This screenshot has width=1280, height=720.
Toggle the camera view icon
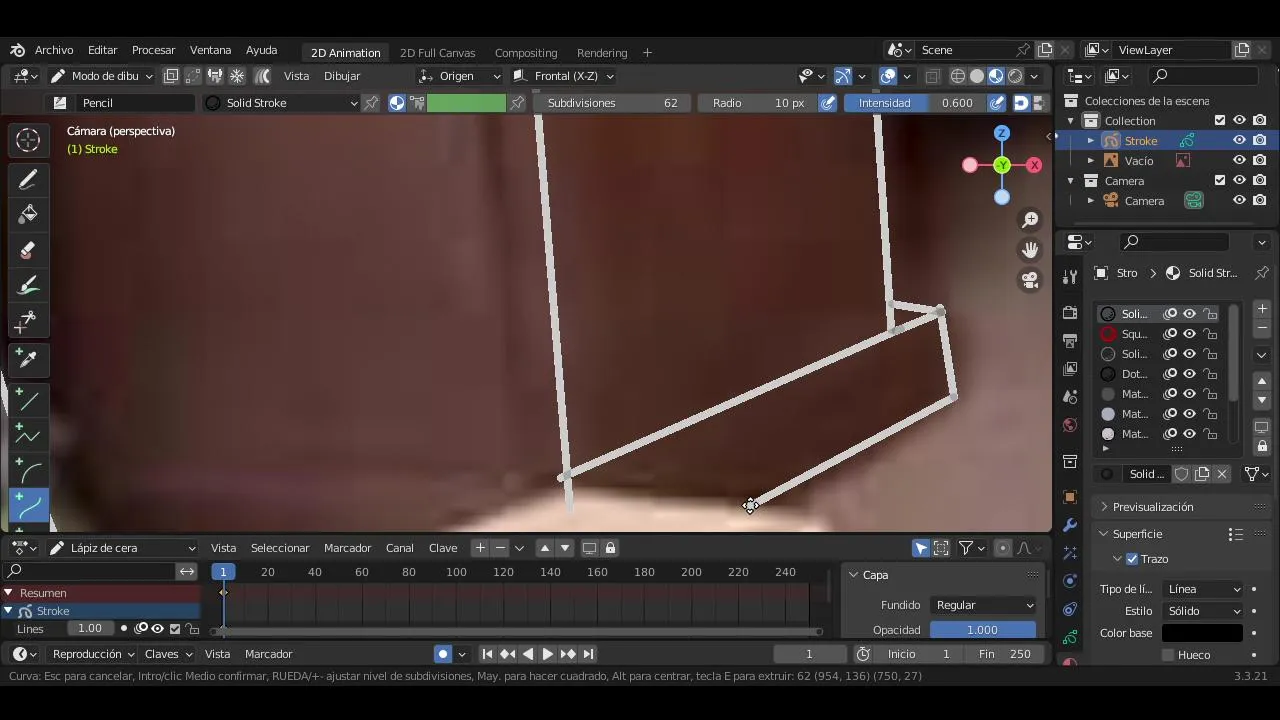[1030, 280]
